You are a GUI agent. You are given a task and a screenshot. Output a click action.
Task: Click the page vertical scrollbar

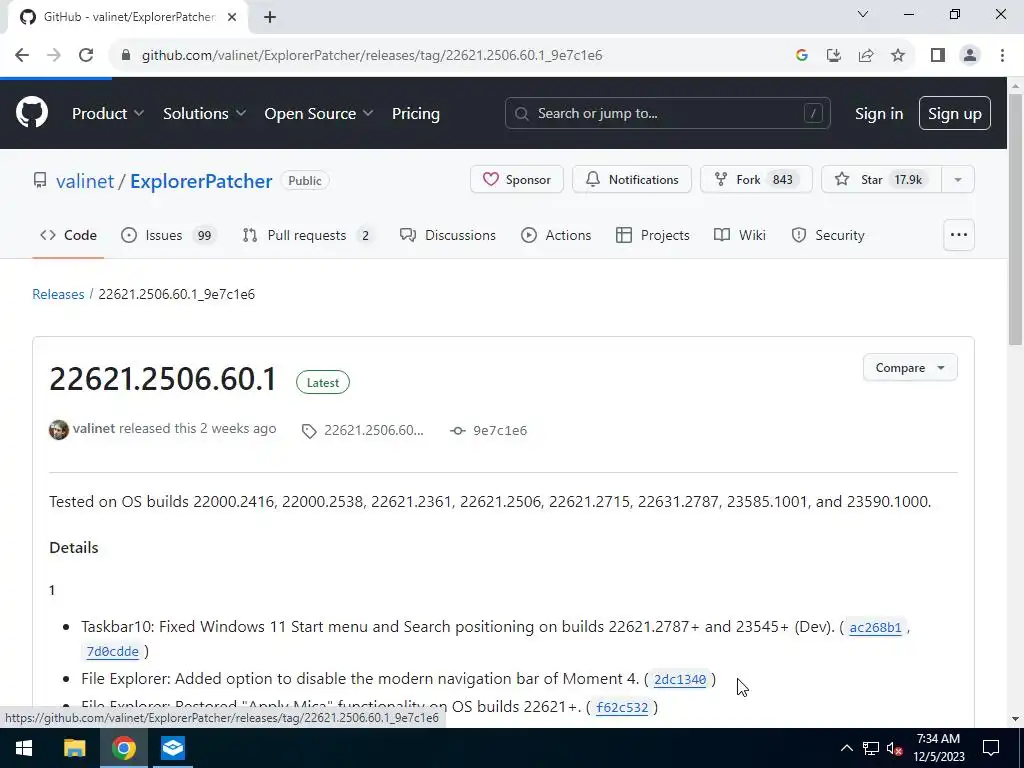click(1016, 219)
